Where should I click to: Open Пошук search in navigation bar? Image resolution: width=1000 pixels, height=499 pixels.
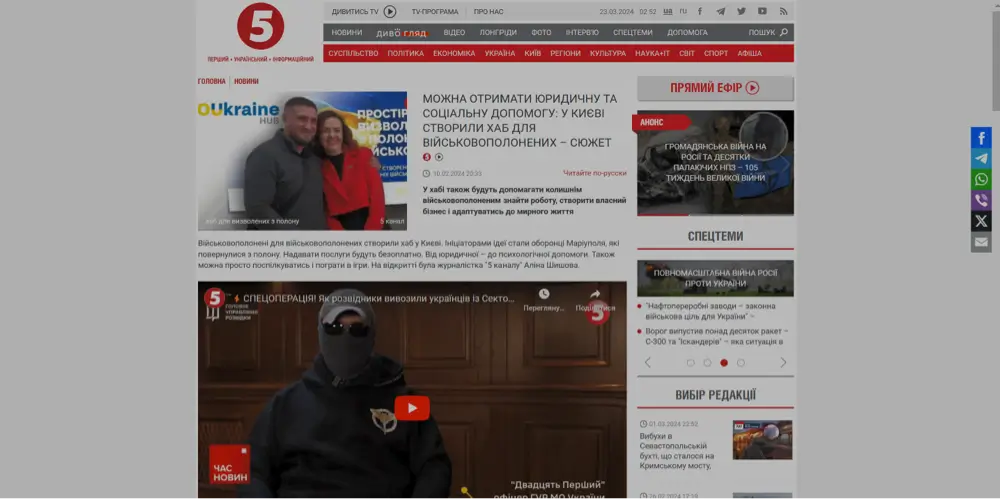coord(767,33)
